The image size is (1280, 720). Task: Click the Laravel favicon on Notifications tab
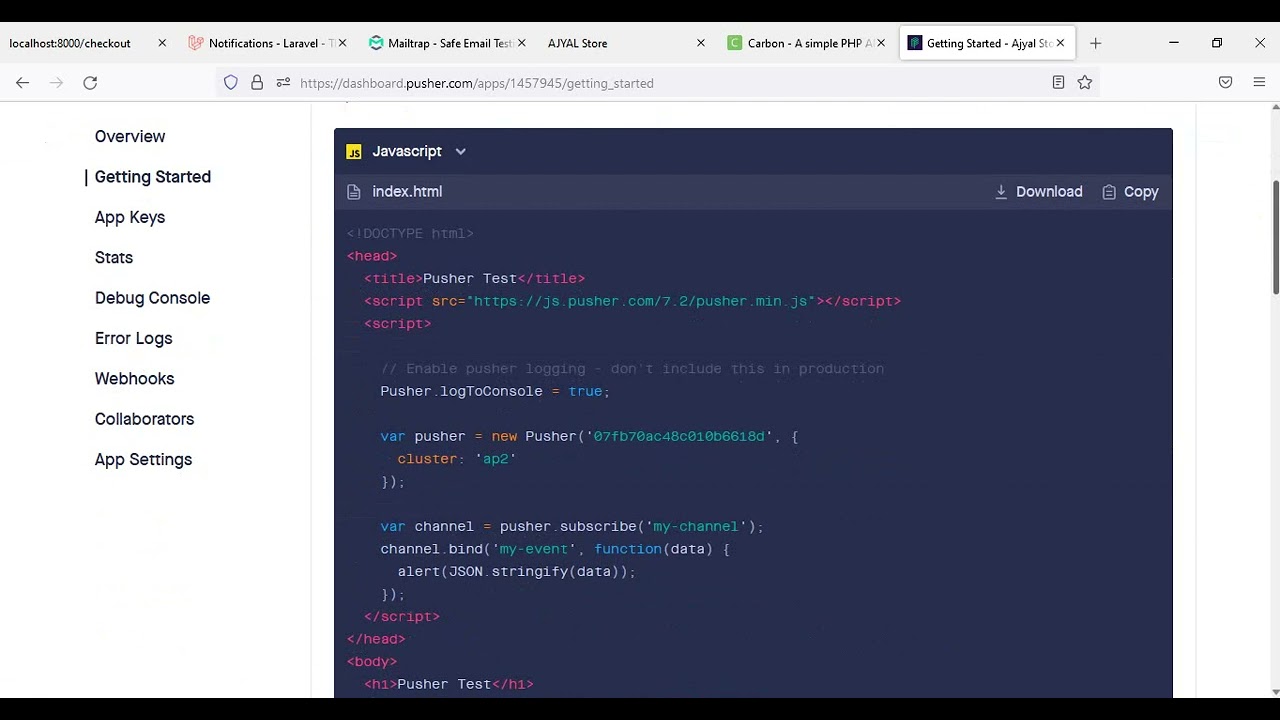195,43
